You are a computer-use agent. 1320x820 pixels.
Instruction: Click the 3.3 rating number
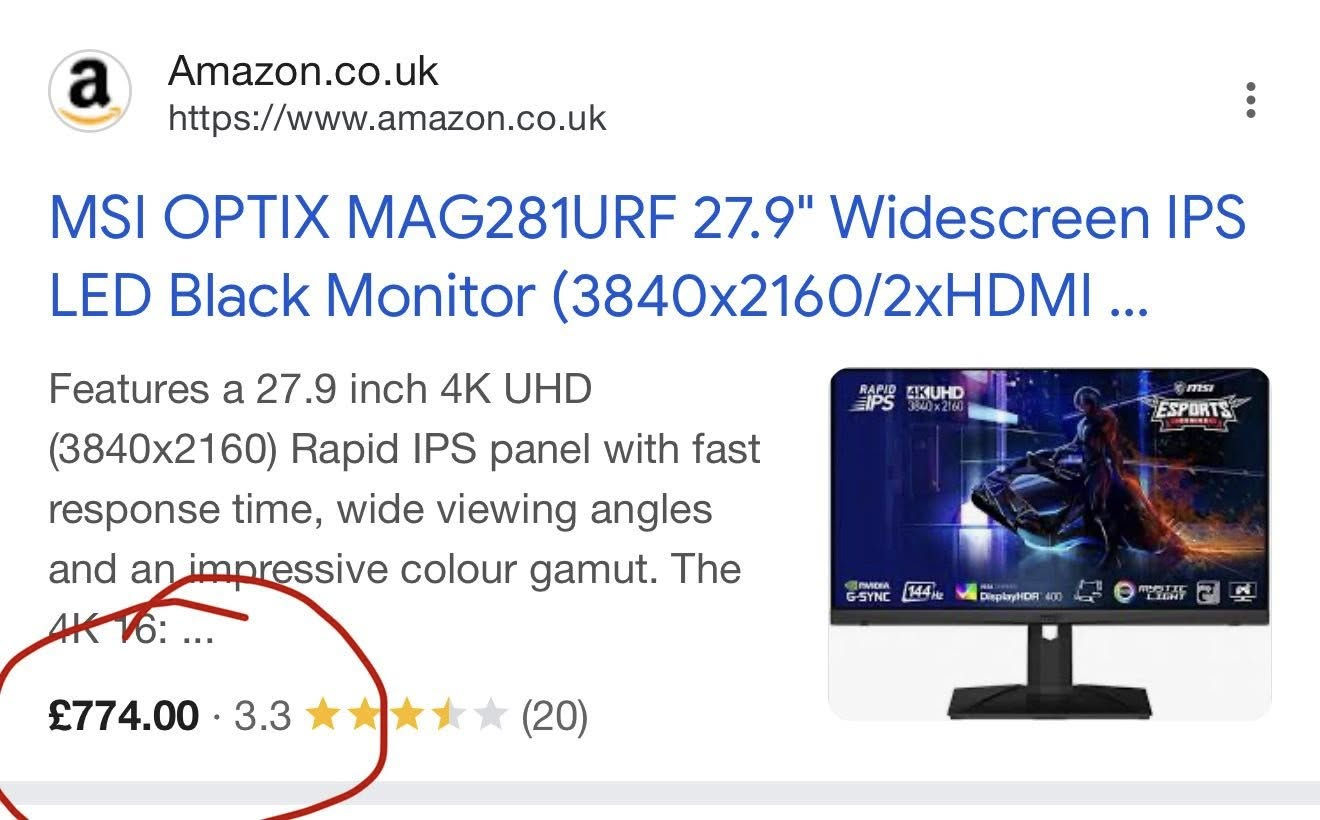262,716
